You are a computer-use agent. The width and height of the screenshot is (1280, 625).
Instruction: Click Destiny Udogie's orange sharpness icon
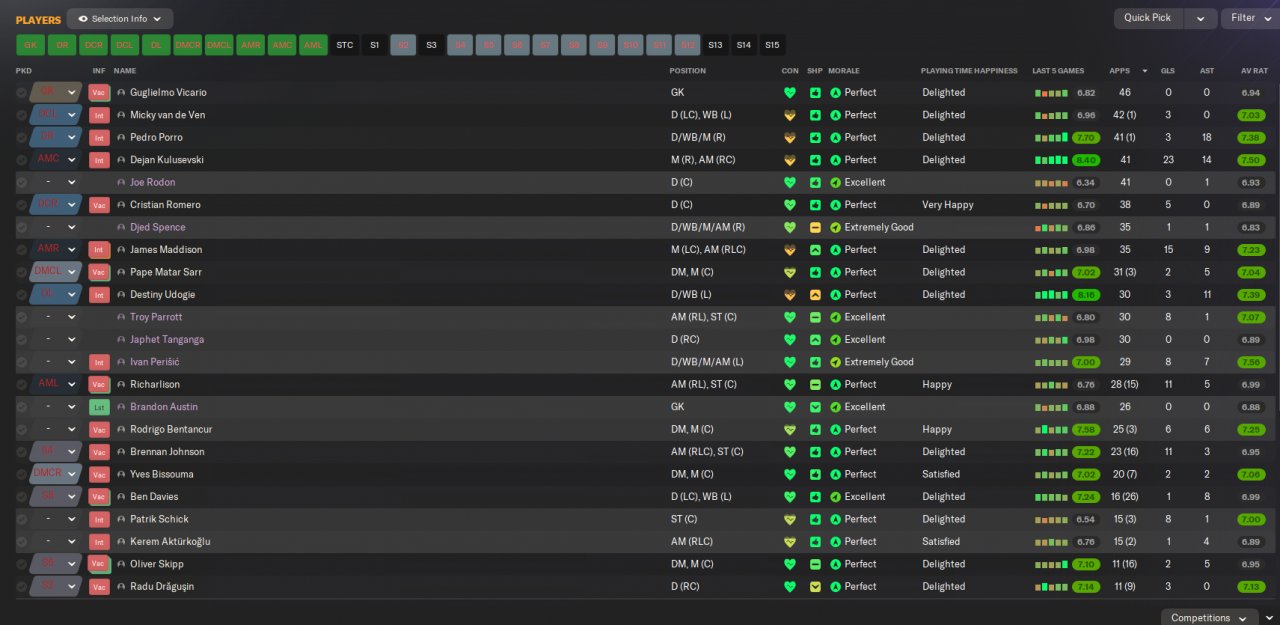(x=815, y=295)
